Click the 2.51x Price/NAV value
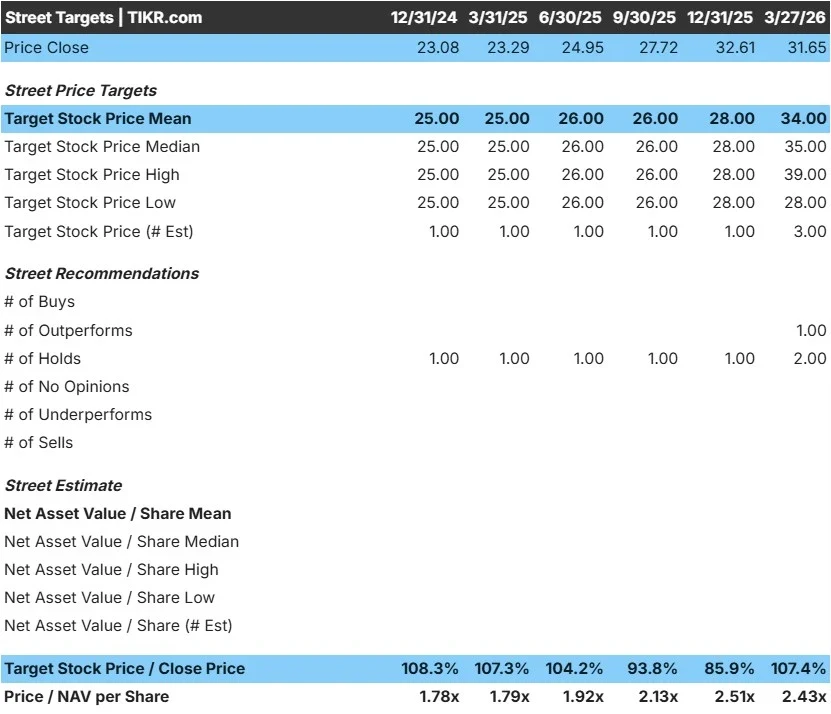This screenshot has height=714, width=831. coord(735,697)
